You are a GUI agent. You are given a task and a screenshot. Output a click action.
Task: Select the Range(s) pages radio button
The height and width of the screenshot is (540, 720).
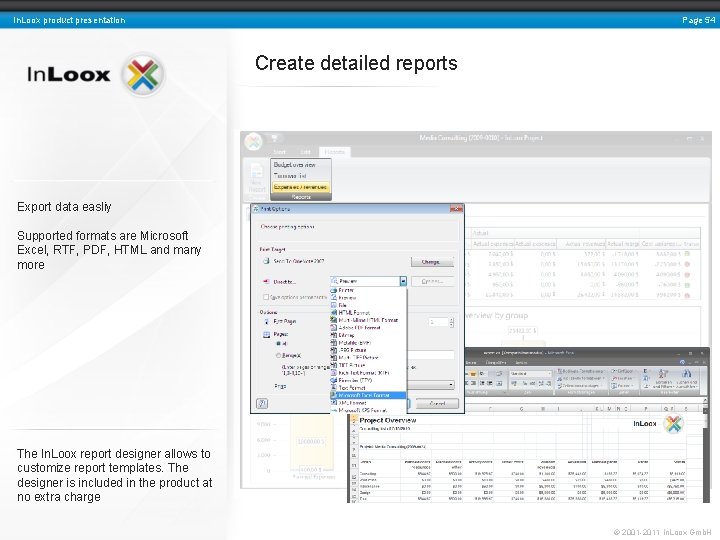278,355
